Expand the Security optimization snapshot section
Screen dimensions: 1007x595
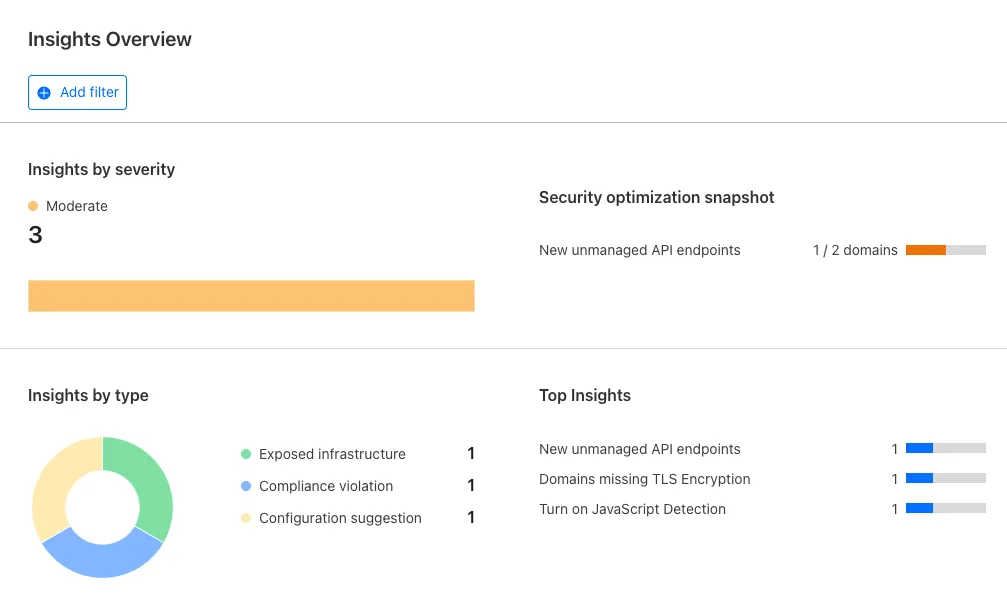[x=656, y=197]
